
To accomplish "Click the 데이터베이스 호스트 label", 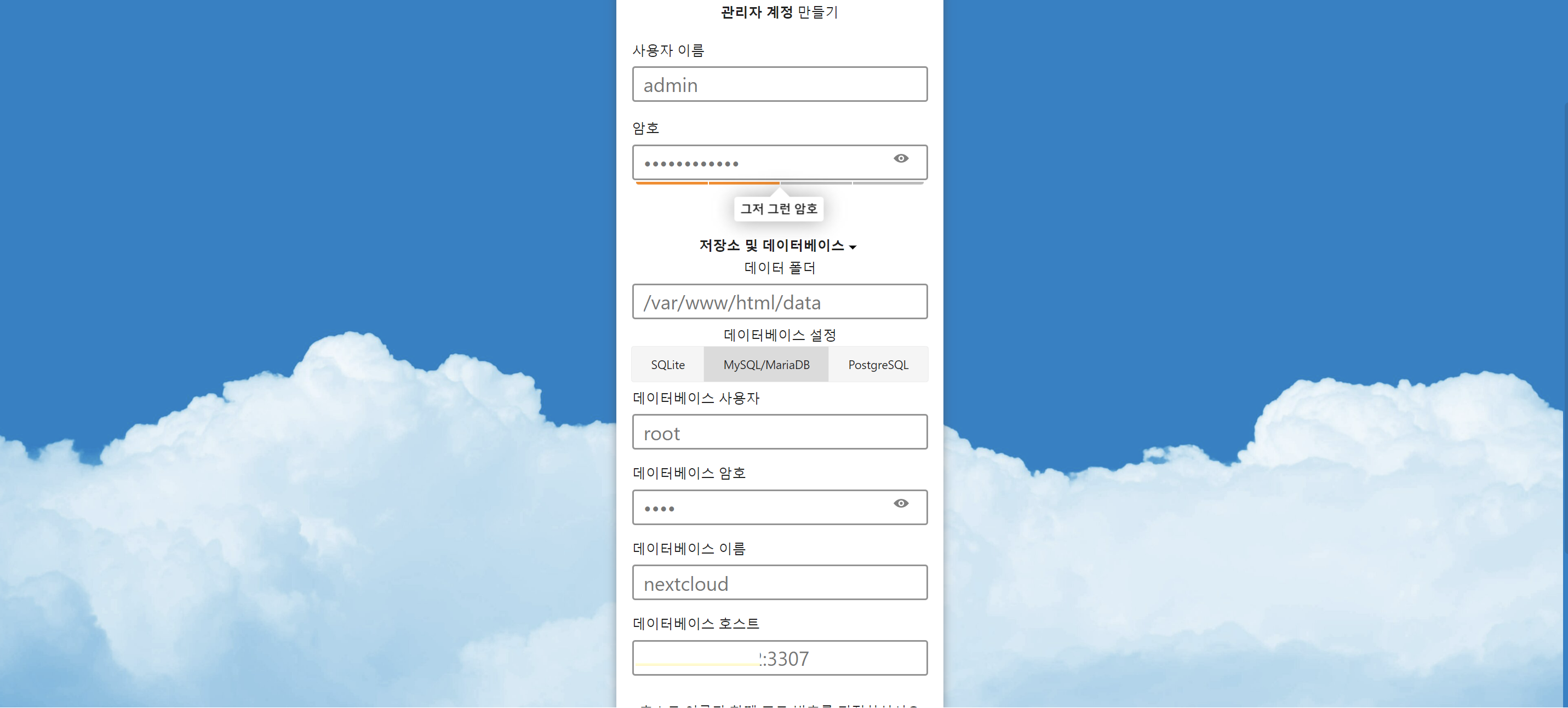I will (x=696, y=624).
